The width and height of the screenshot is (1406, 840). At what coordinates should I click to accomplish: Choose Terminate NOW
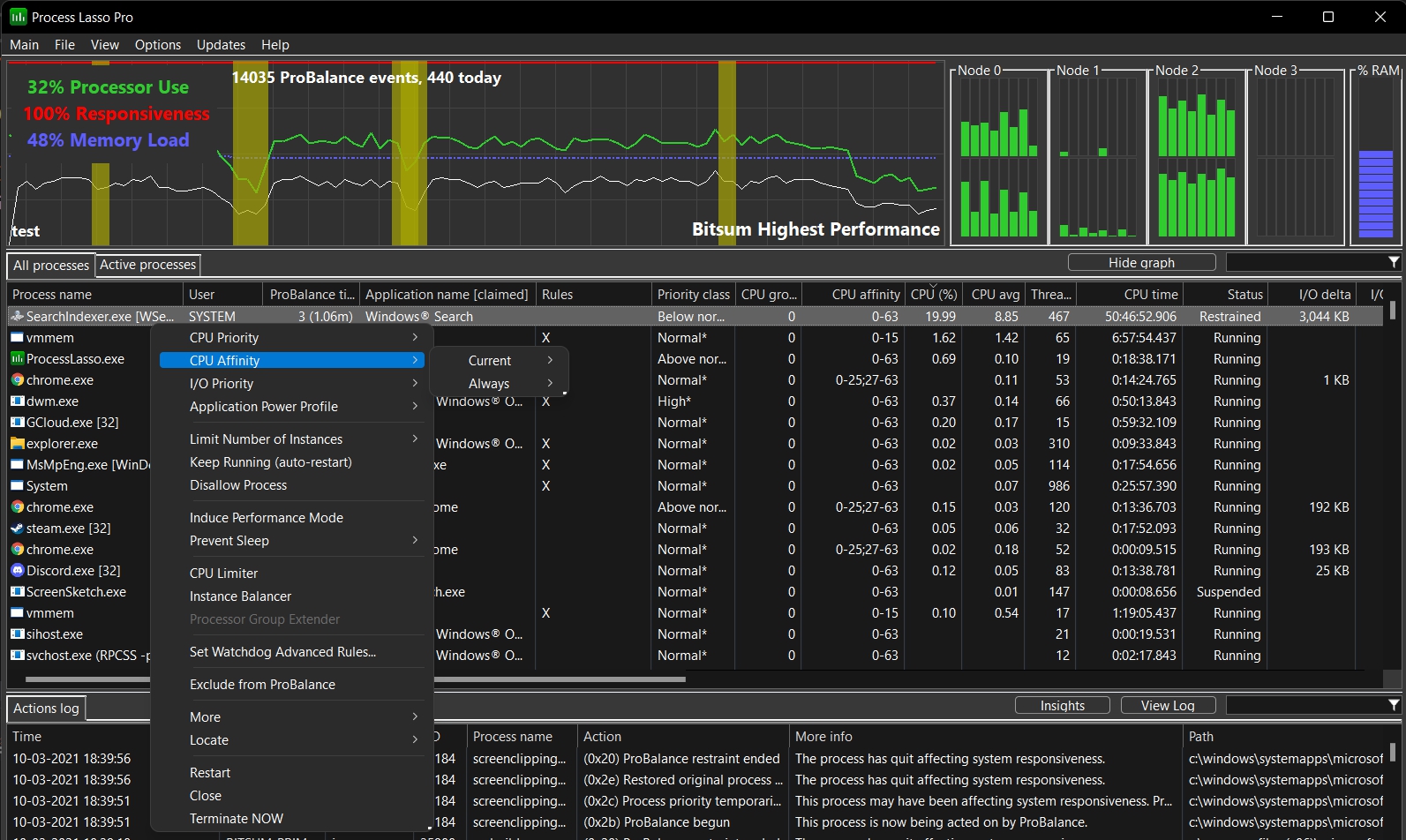[292, 818]
